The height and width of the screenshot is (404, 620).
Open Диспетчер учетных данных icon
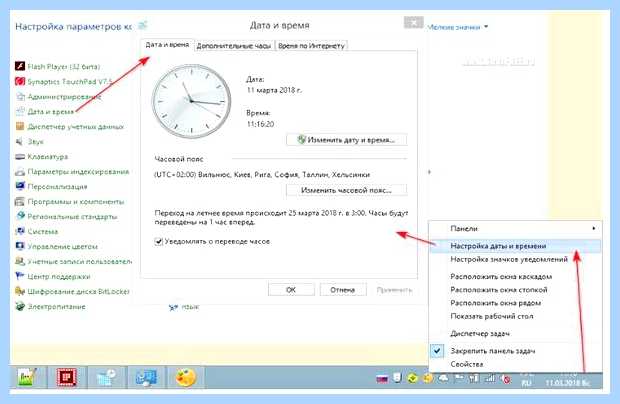point(20,126)
